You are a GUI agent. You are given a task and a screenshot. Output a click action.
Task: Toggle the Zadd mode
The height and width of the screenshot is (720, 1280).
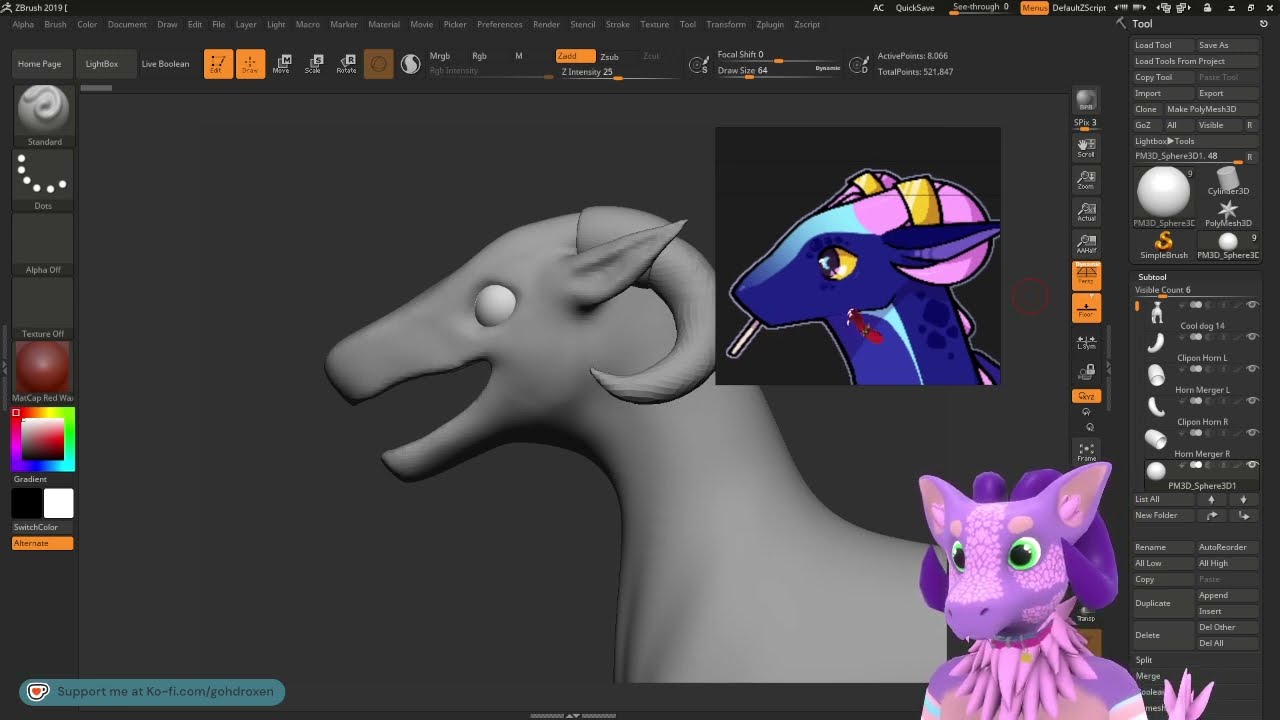[x=575, y=56]
